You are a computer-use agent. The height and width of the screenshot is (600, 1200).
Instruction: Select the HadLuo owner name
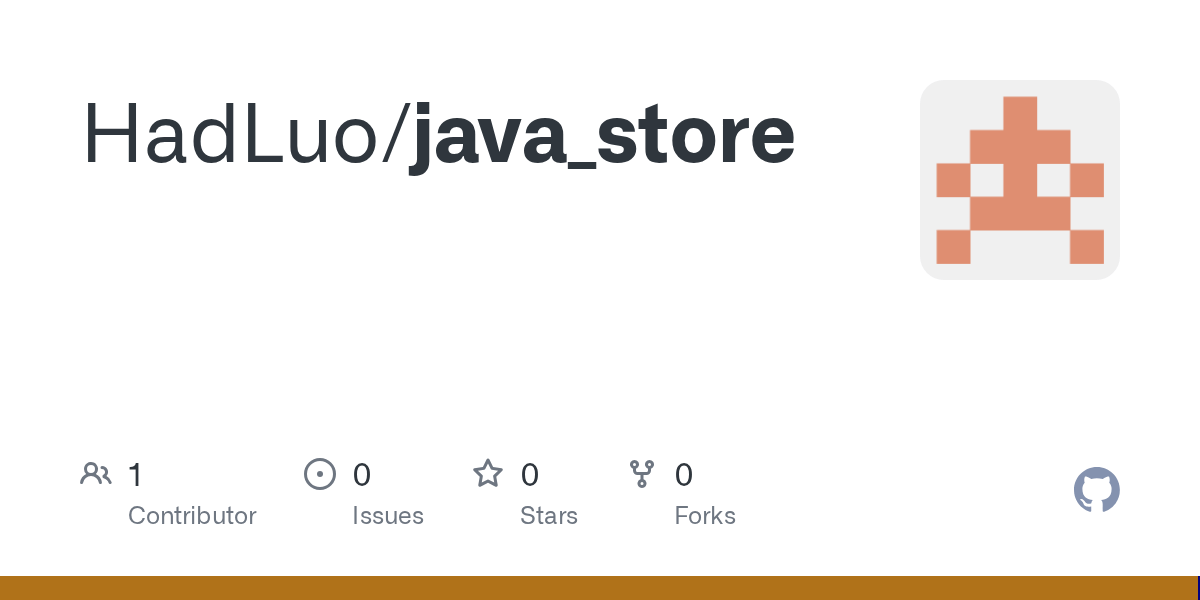pos(234,135)
